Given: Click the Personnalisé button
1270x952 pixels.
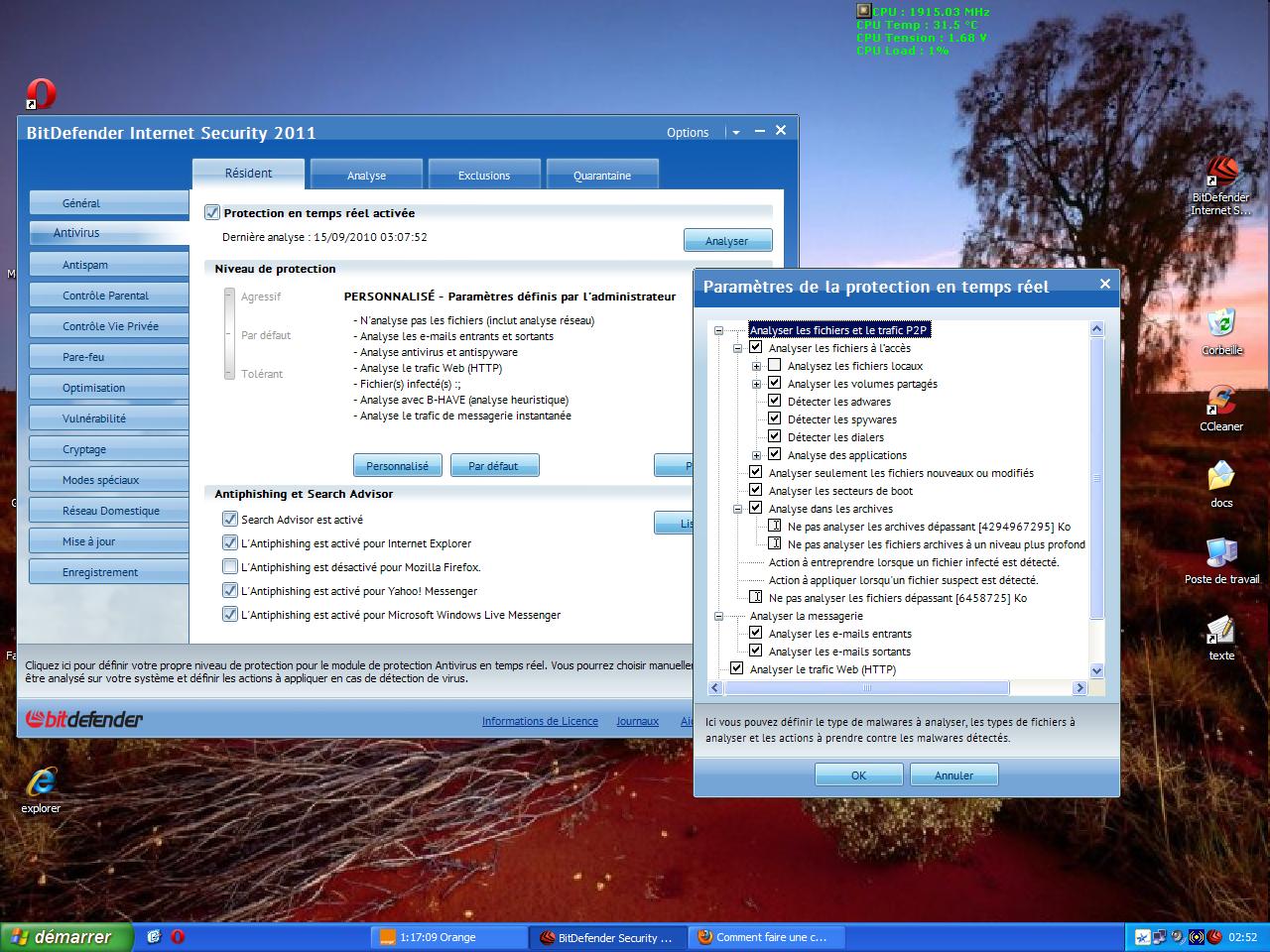Looking at the screenshot, I should click(398, 465).
